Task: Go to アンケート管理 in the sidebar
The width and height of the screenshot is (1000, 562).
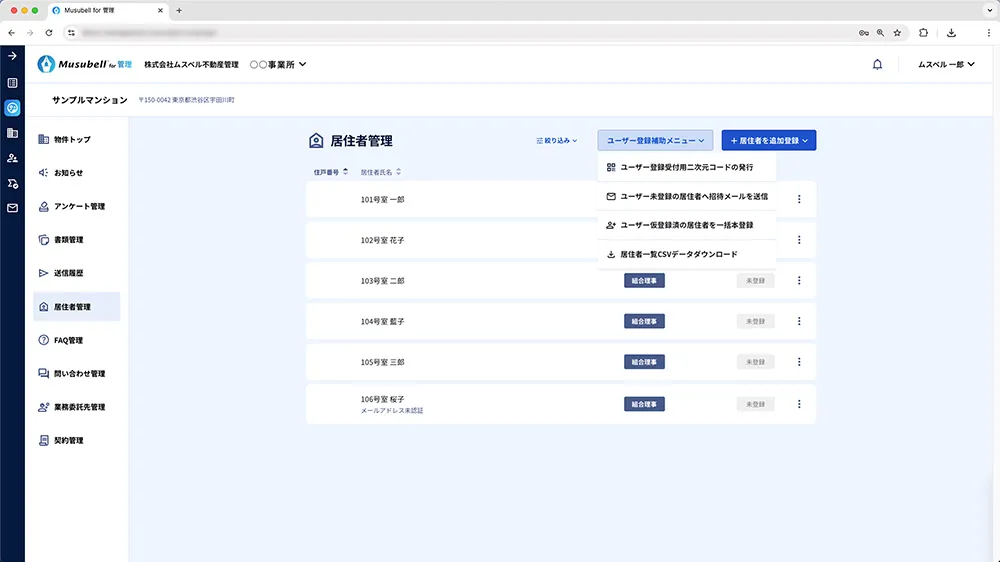Action: [78, 207]
